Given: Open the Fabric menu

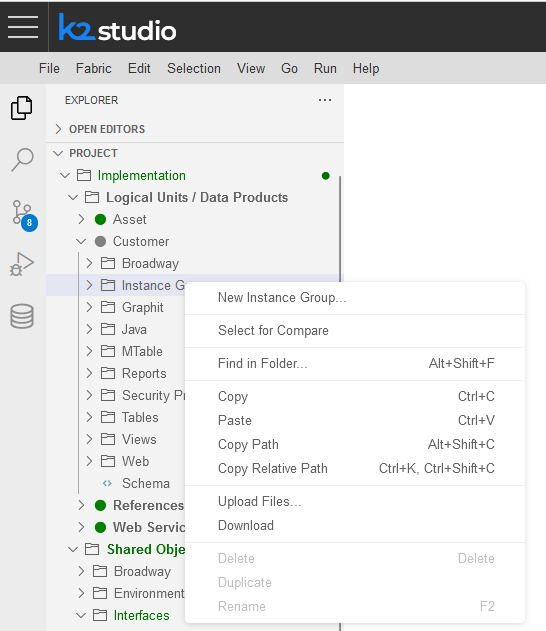Looking at the screenshot, I should pos(94,68).
